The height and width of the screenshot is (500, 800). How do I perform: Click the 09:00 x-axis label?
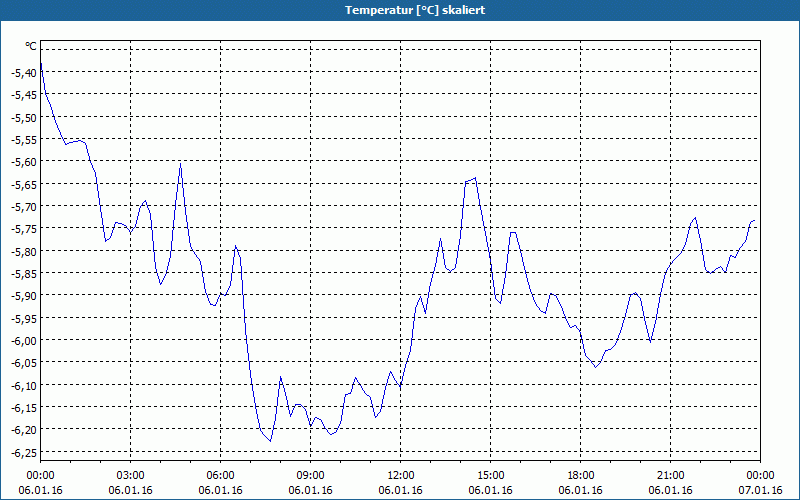click(x=311, y=476)
